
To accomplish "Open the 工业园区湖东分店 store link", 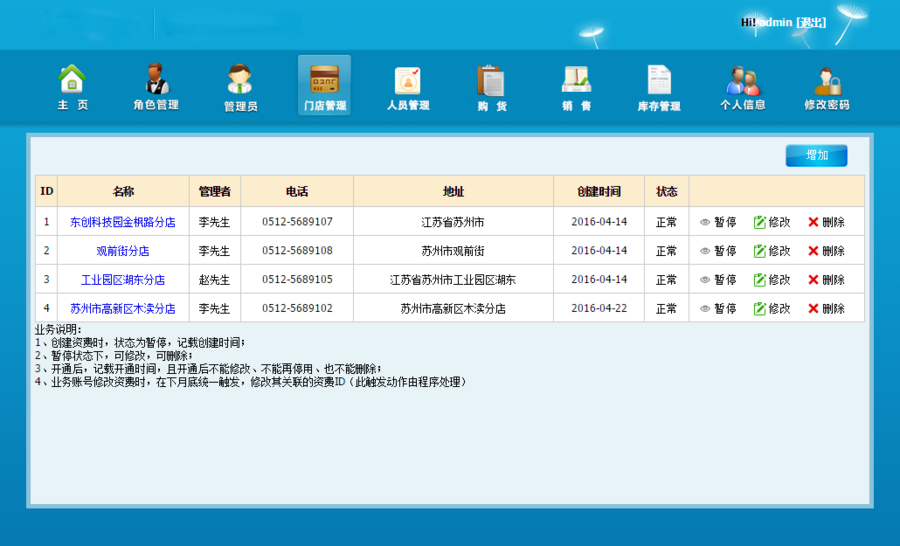I will click(x=123, y=280).
